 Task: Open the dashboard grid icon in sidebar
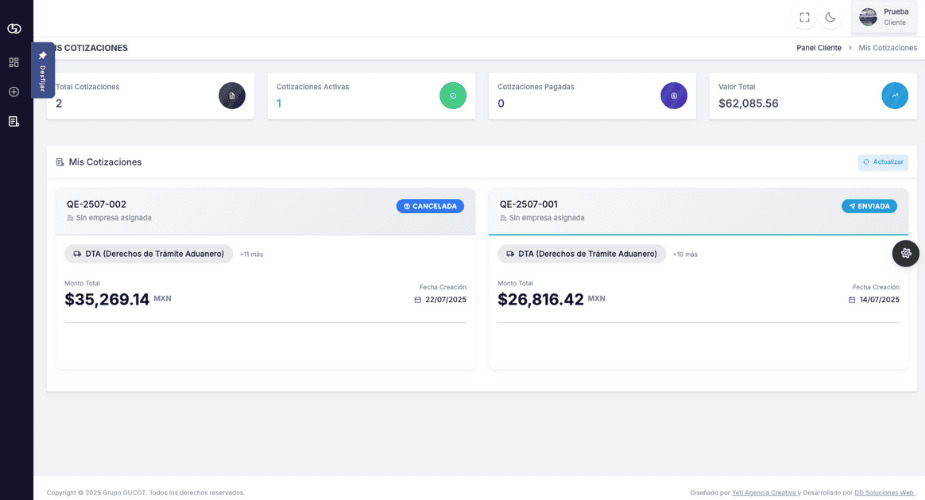coord(14,62)
